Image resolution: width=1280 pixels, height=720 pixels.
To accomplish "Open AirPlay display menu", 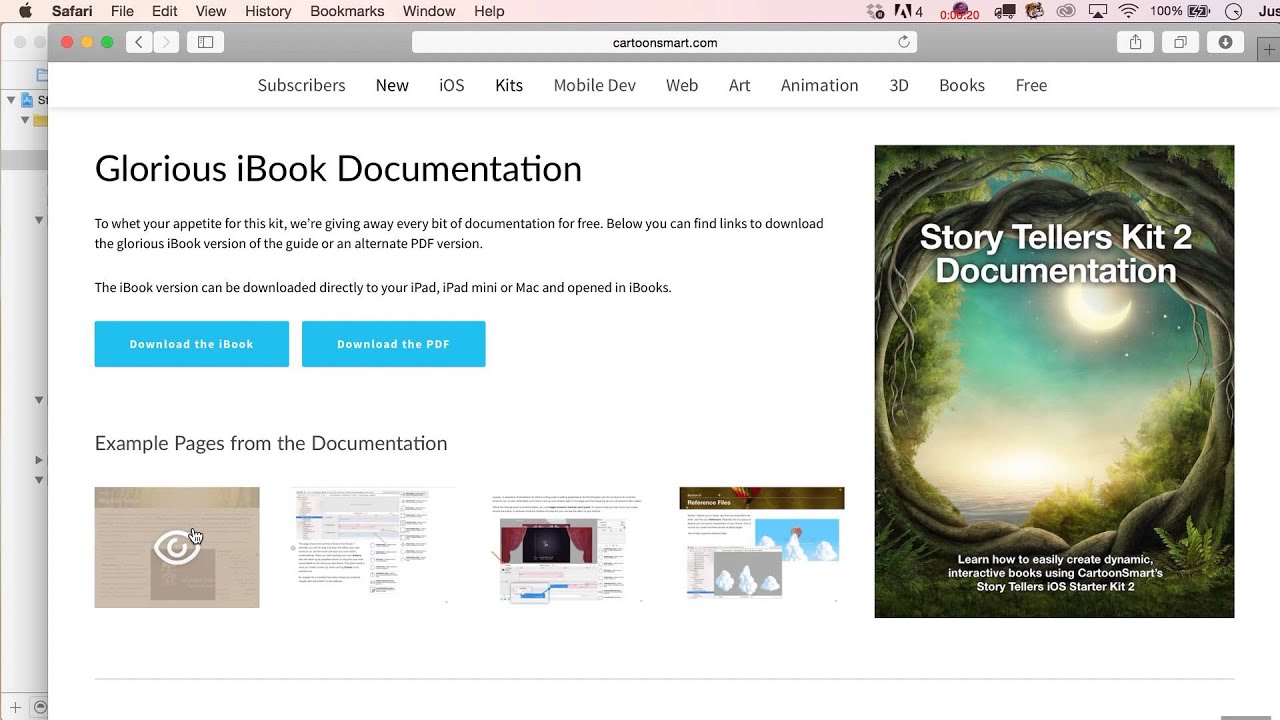I will (x=1097, y=11).
